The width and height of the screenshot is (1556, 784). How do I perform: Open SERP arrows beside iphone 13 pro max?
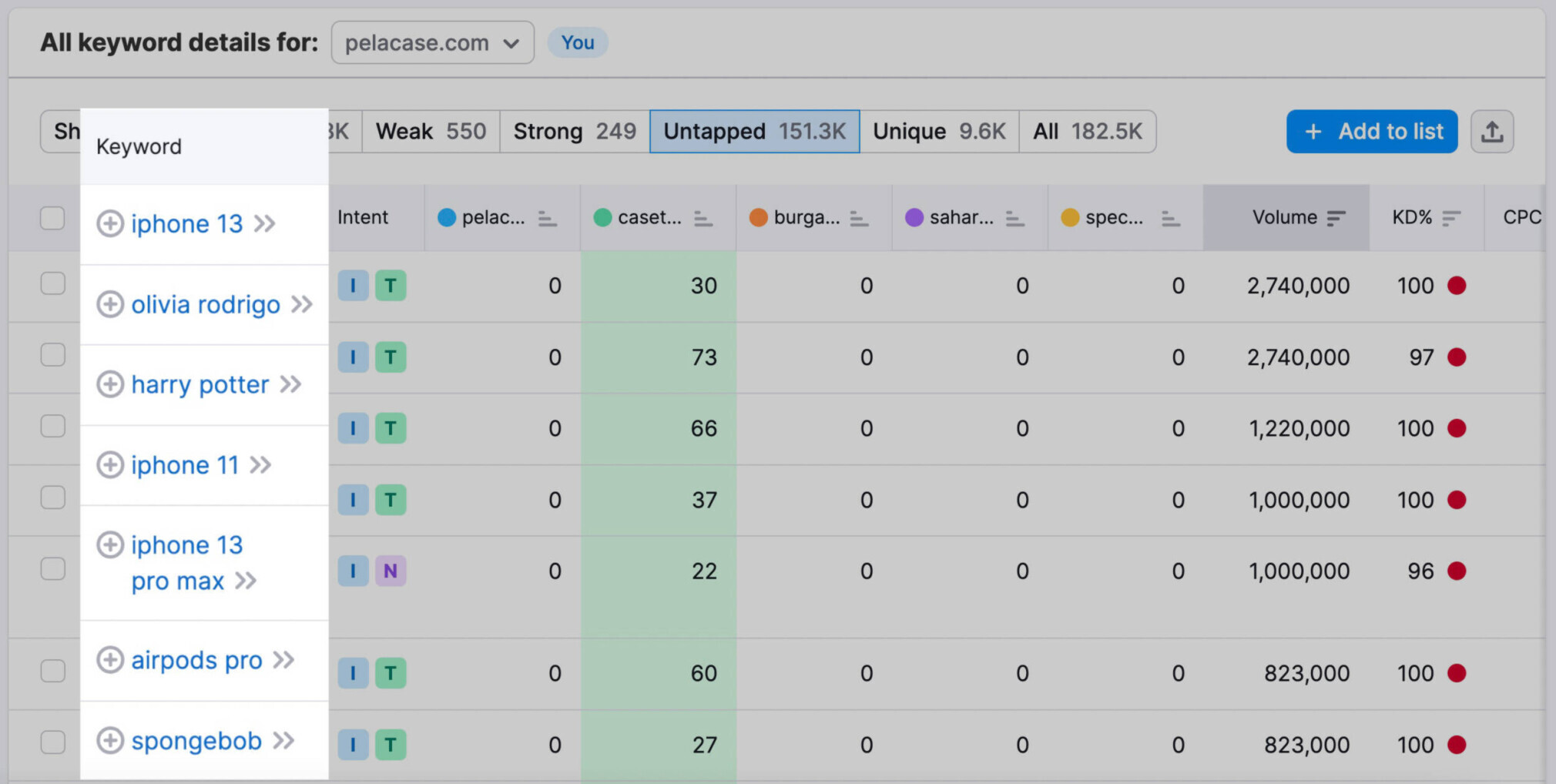coord(246,581)
